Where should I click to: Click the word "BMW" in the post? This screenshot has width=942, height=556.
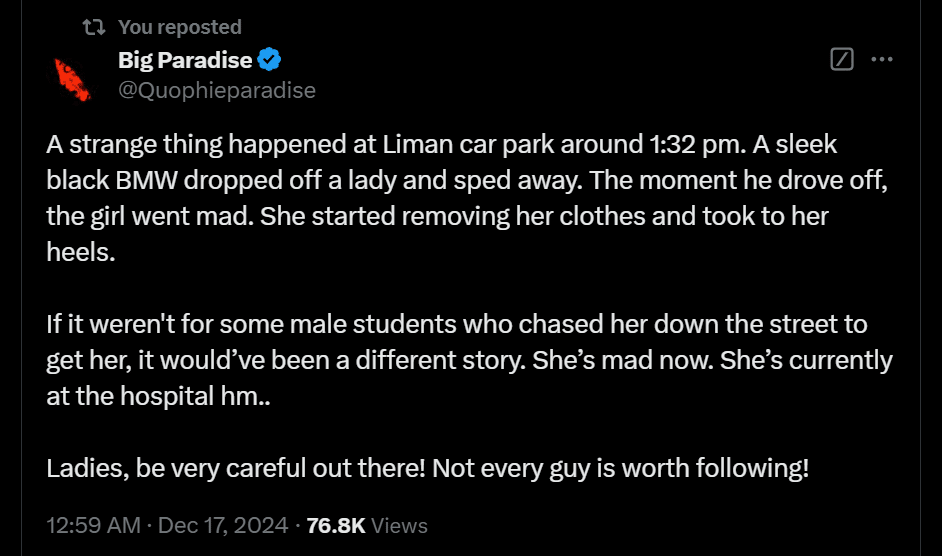(147, 180)
